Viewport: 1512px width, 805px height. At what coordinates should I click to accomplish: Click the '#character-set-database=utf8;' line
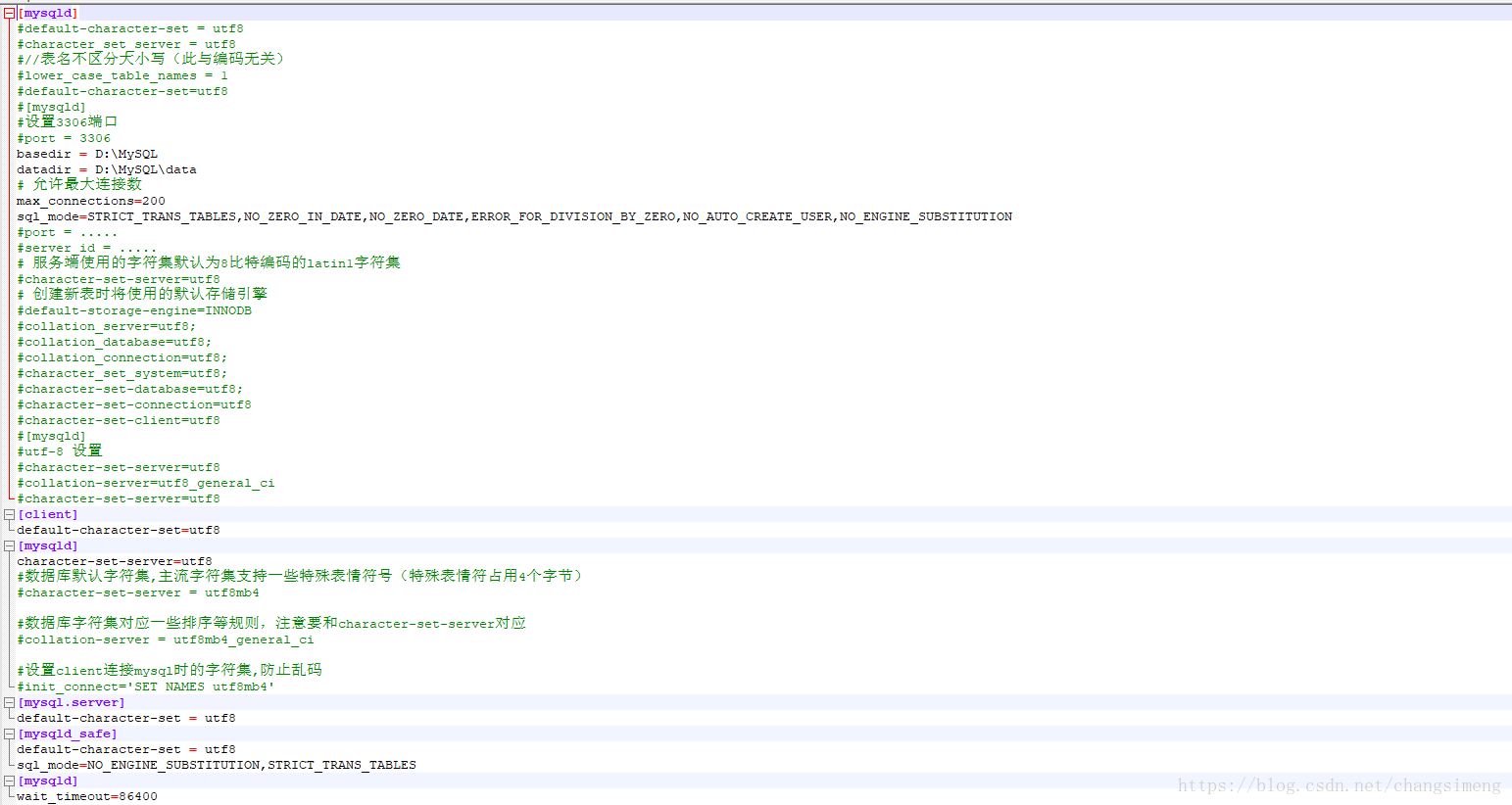click(130, 389)
